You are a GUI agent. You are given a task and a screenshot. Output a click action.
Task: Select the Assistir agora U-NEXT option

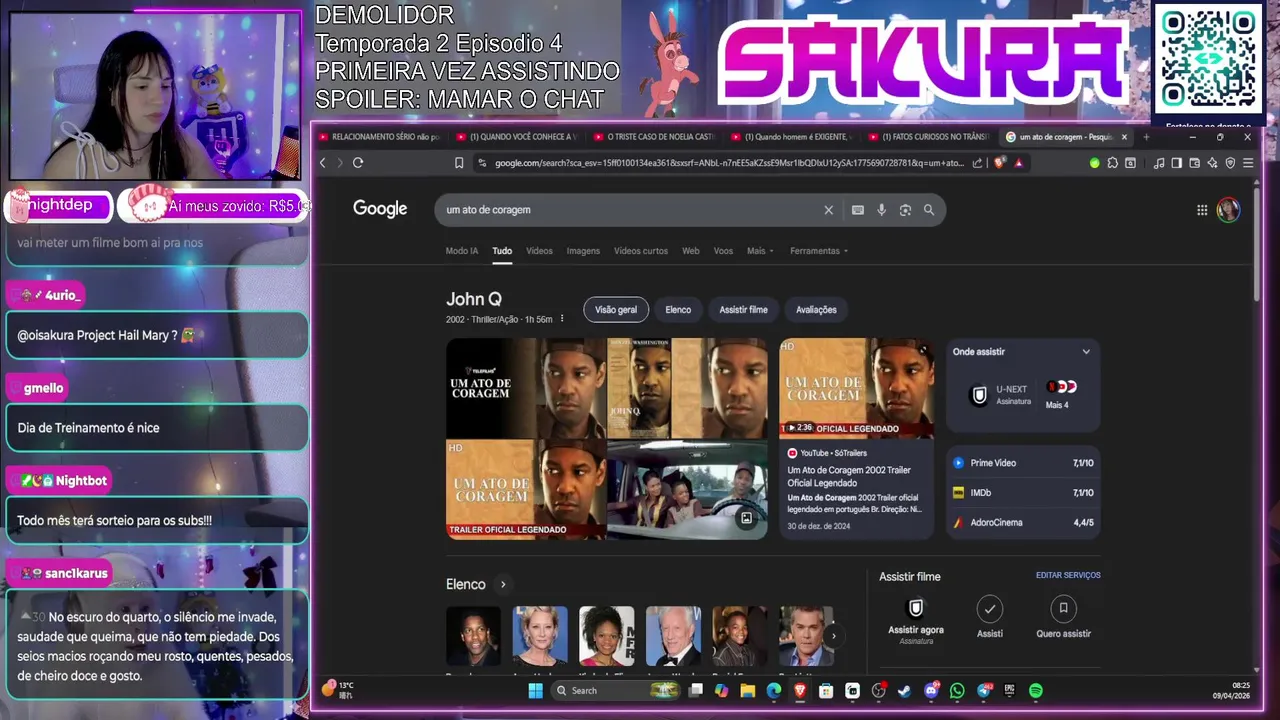click(x=916, y=620)
